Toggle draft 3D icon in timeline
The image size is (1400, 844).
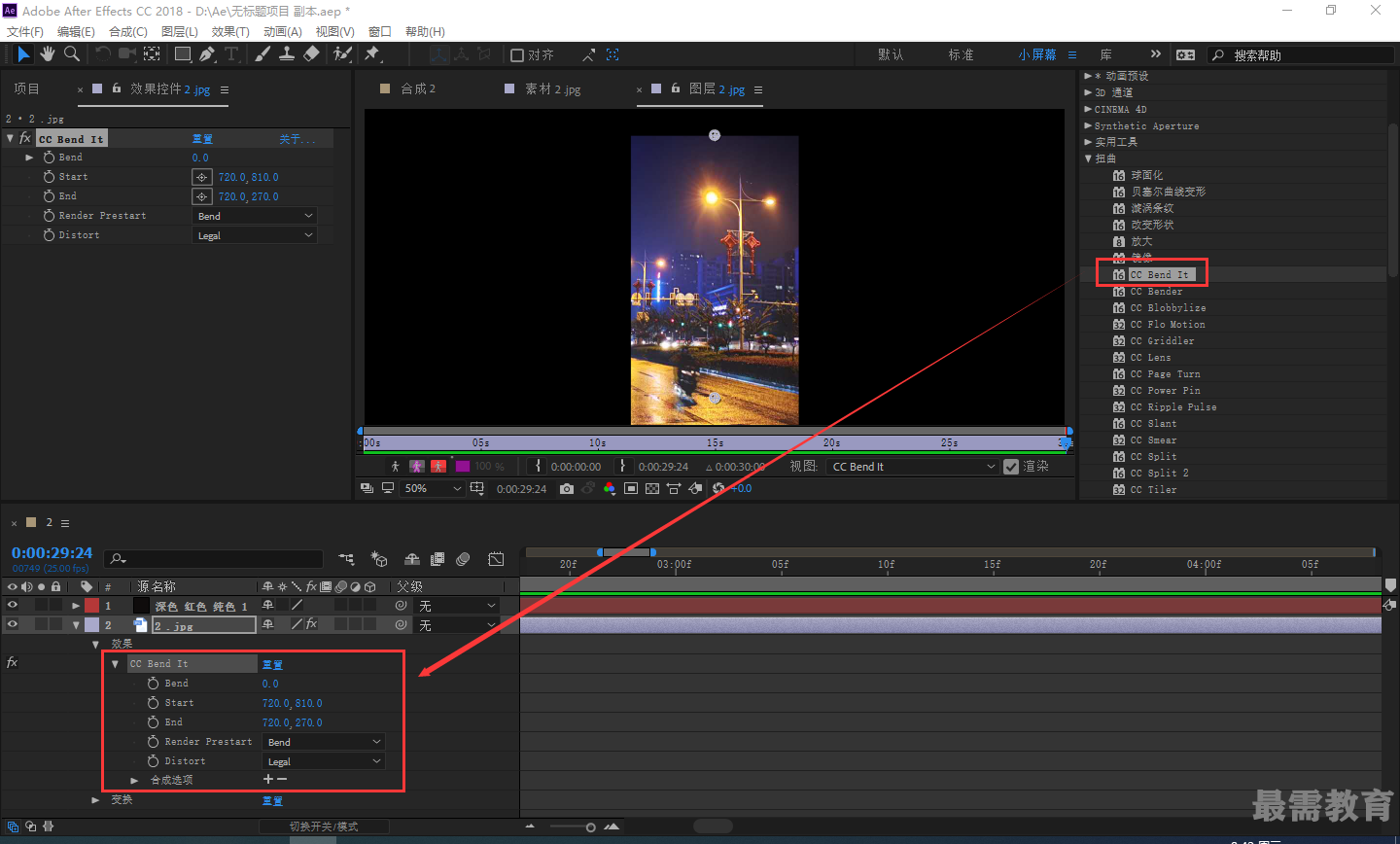point(379,559)
